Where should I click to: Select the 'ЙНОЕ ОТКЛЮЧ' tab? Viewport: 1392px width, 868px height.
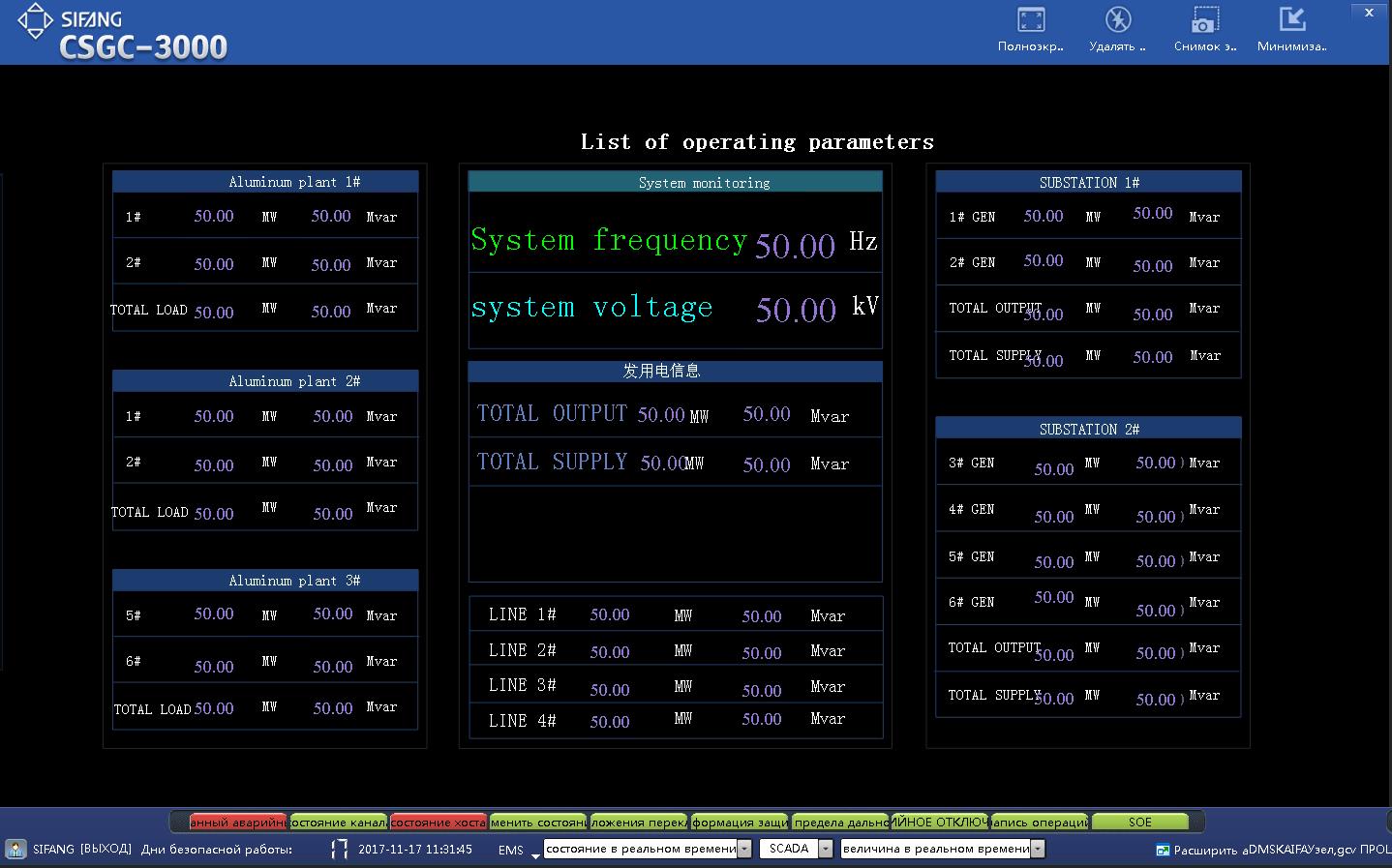click(938, 823)
